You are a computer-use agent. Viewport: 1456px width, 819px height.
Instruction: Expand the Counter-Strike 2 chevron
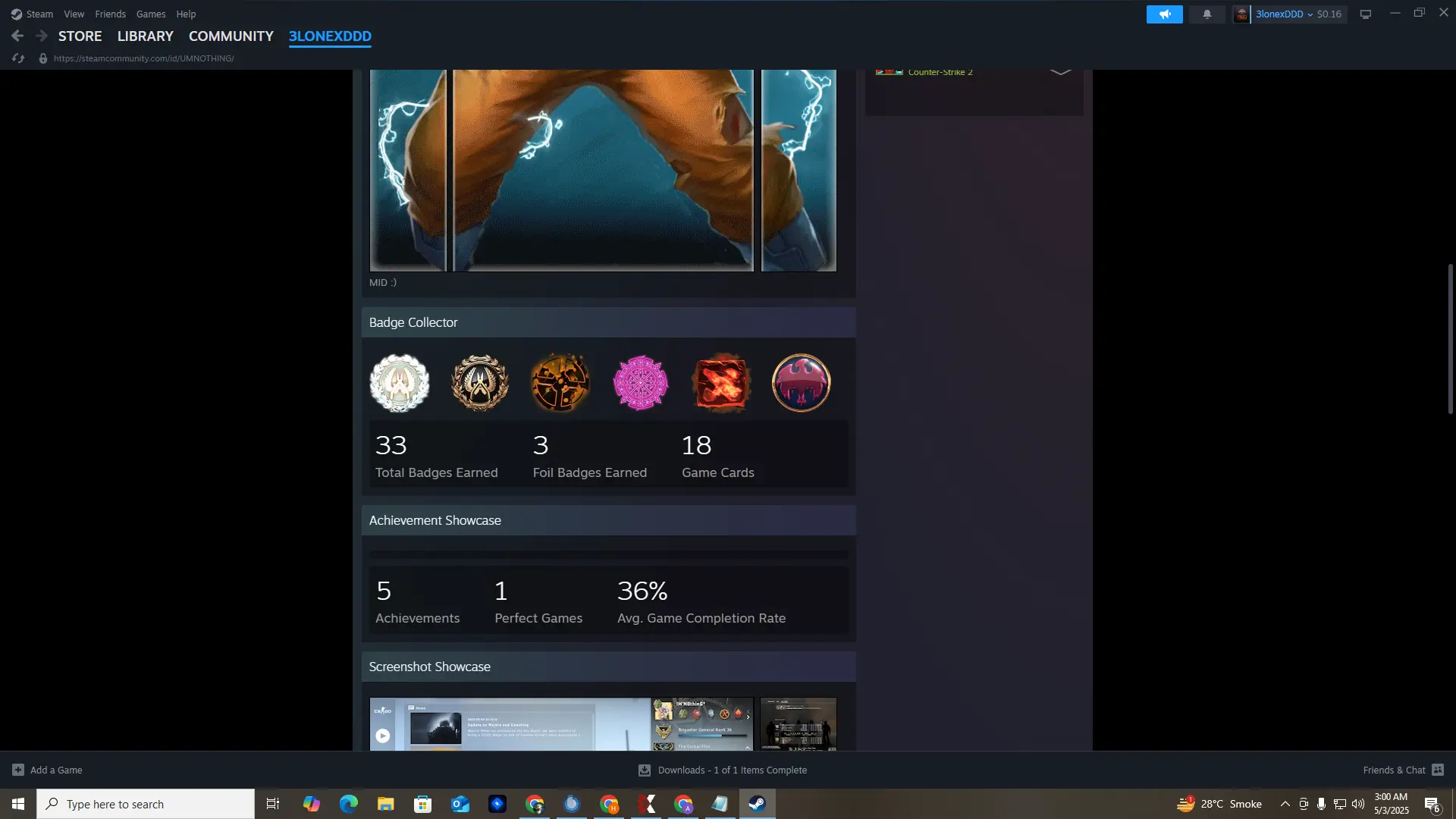(x=1060, y=71)
